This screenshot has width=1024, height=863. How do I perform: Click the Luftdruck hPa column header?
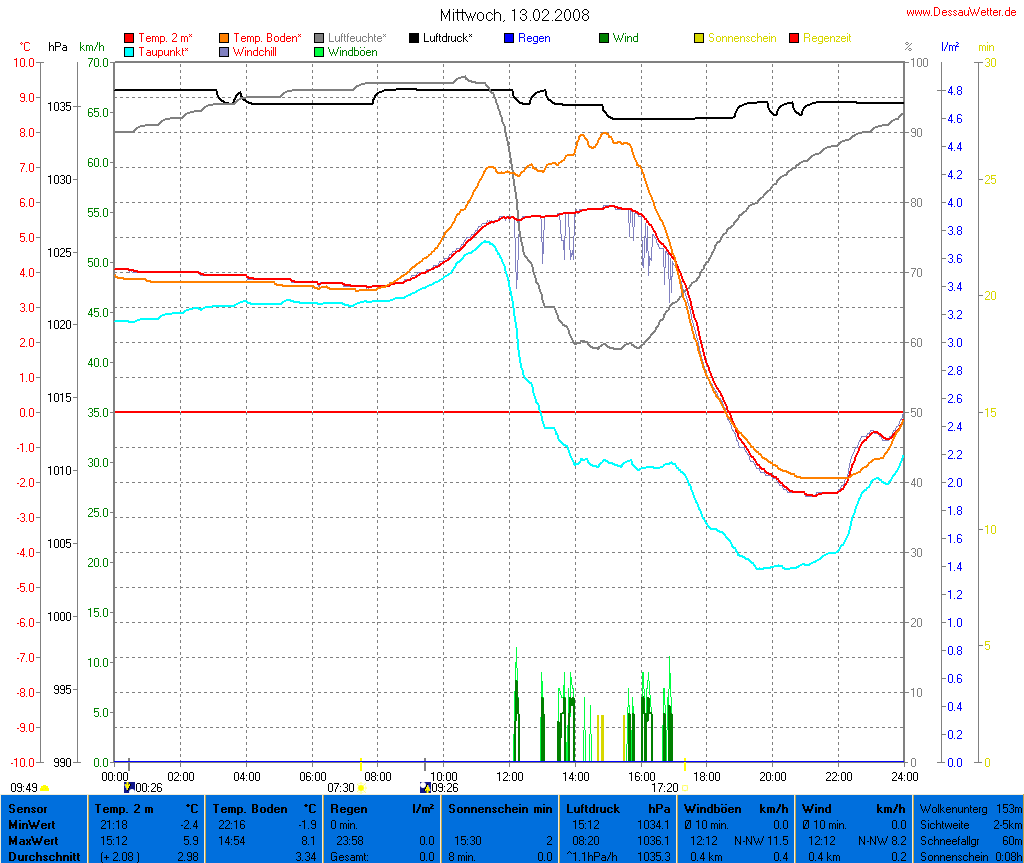pyautogui.click(x=617, y=808)
